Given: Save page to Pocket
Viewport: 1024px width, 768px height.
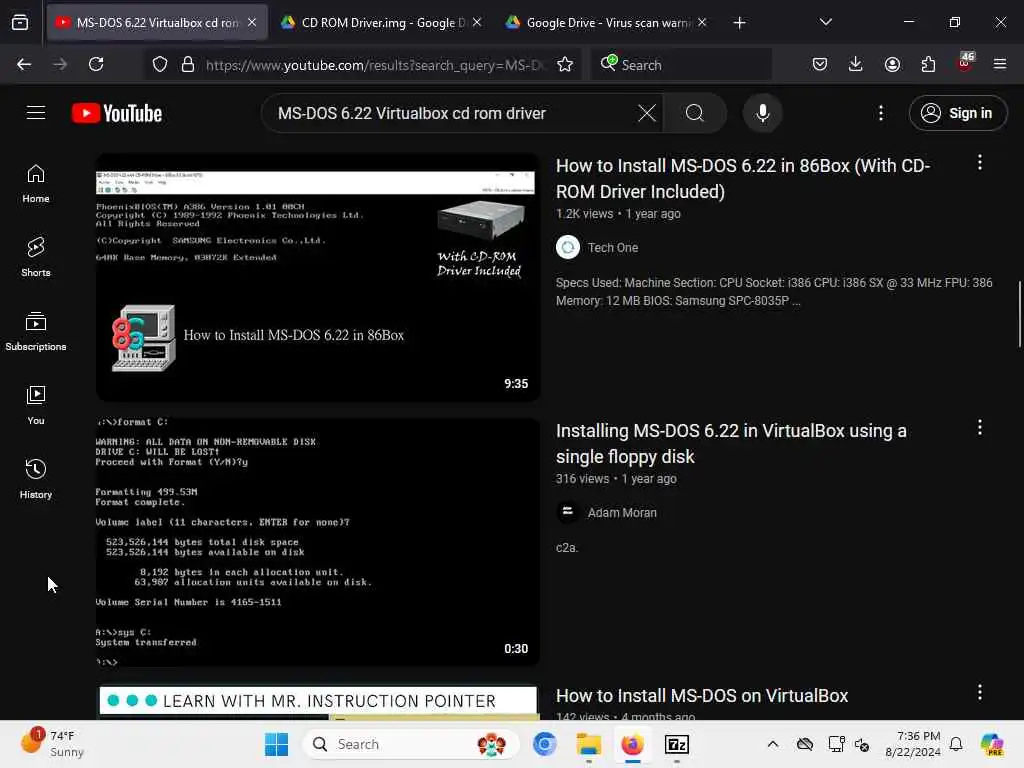Looking at the screenshot, I should [820, 64].
